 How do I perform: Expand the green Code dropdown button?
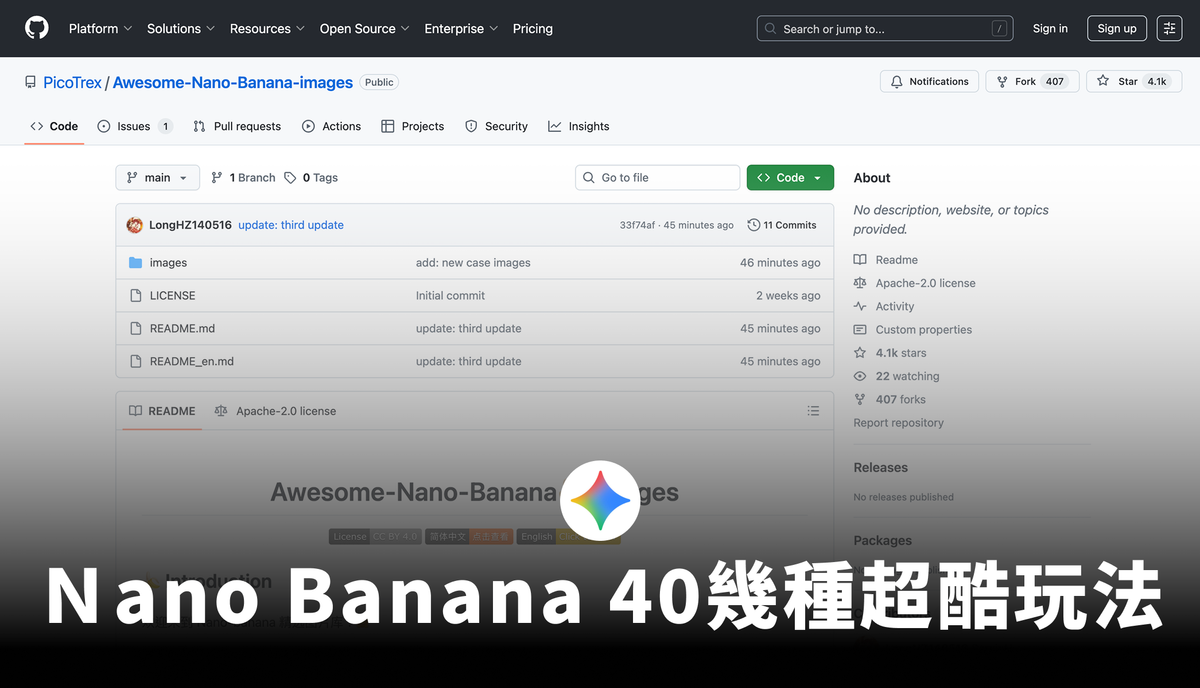[790, 178]
